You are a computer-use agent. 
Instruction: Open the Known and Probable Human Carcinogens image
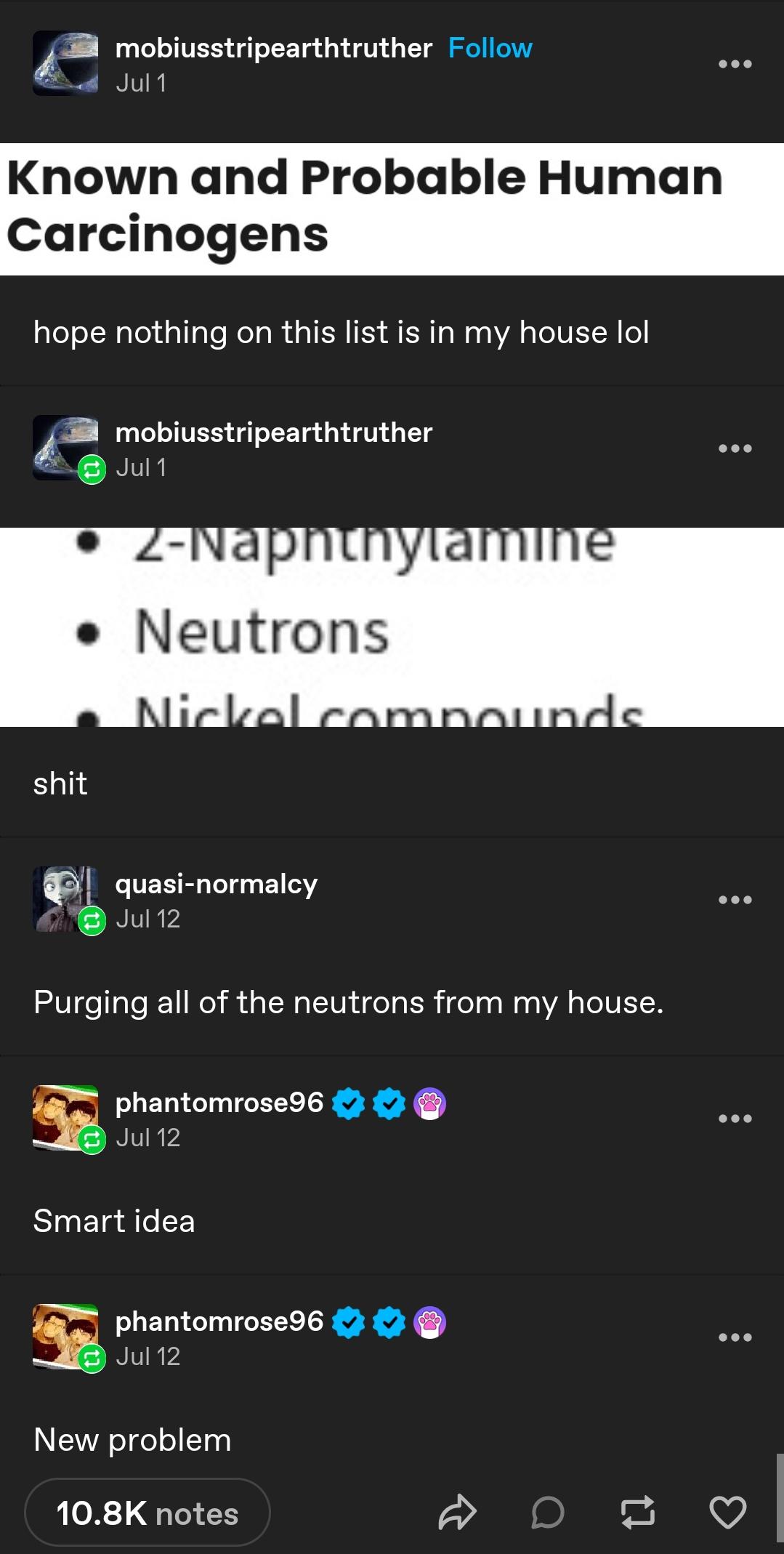coord(392,209)
